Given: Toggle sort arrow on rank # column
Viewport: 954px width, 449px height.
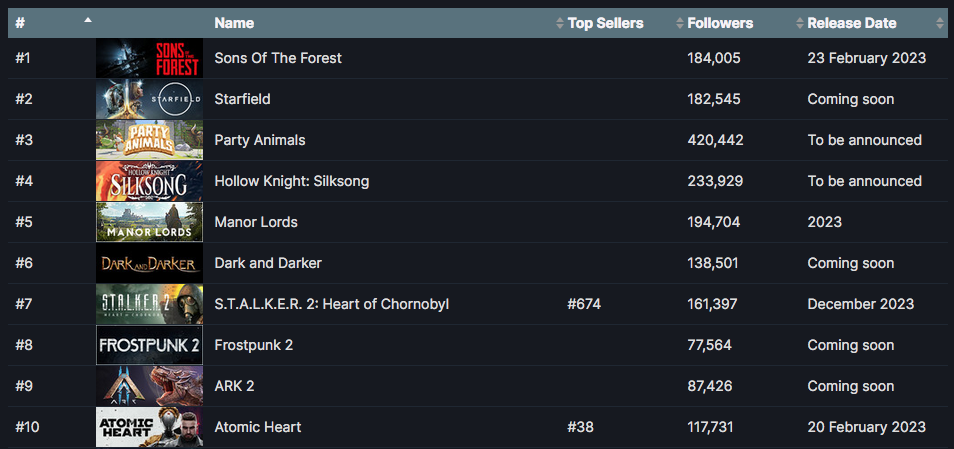Looking at the screenshot, I should (x=88, y=20).
